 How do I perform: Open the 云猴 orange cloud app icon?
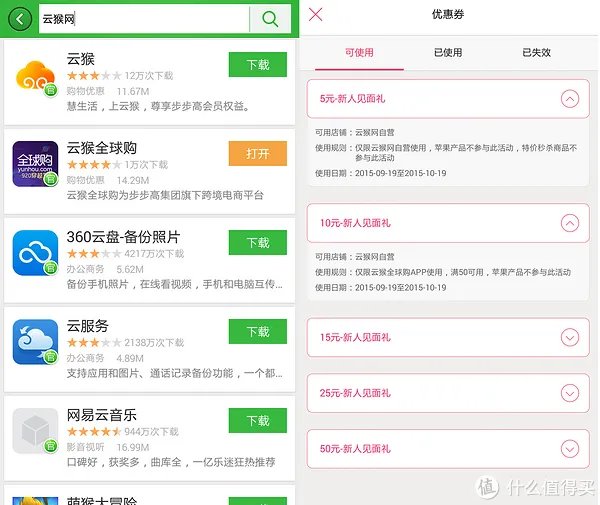(x=36, y=76)
